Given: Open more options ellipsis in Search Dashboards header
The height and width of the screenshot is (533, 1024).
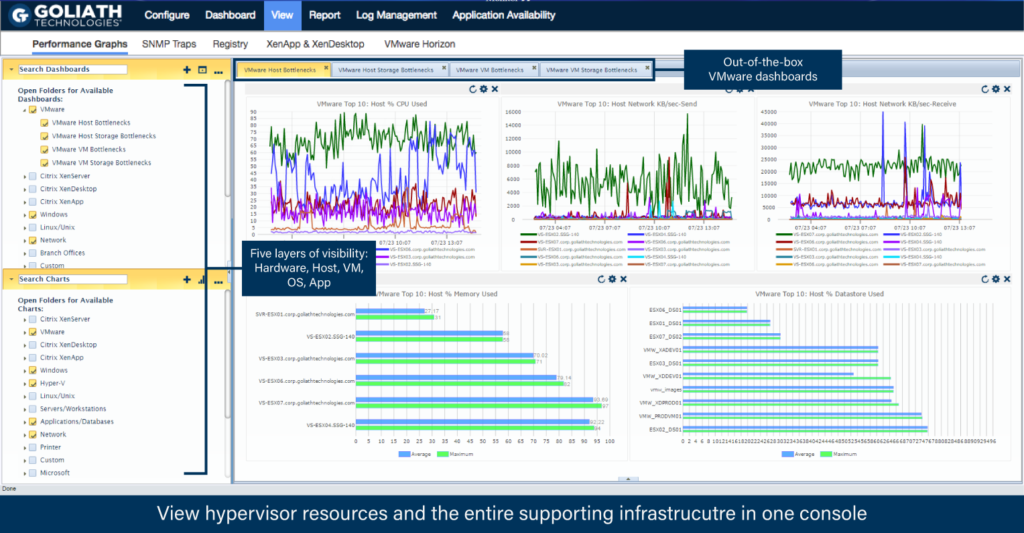Looking at the screenshot, I should pos(215,70).
